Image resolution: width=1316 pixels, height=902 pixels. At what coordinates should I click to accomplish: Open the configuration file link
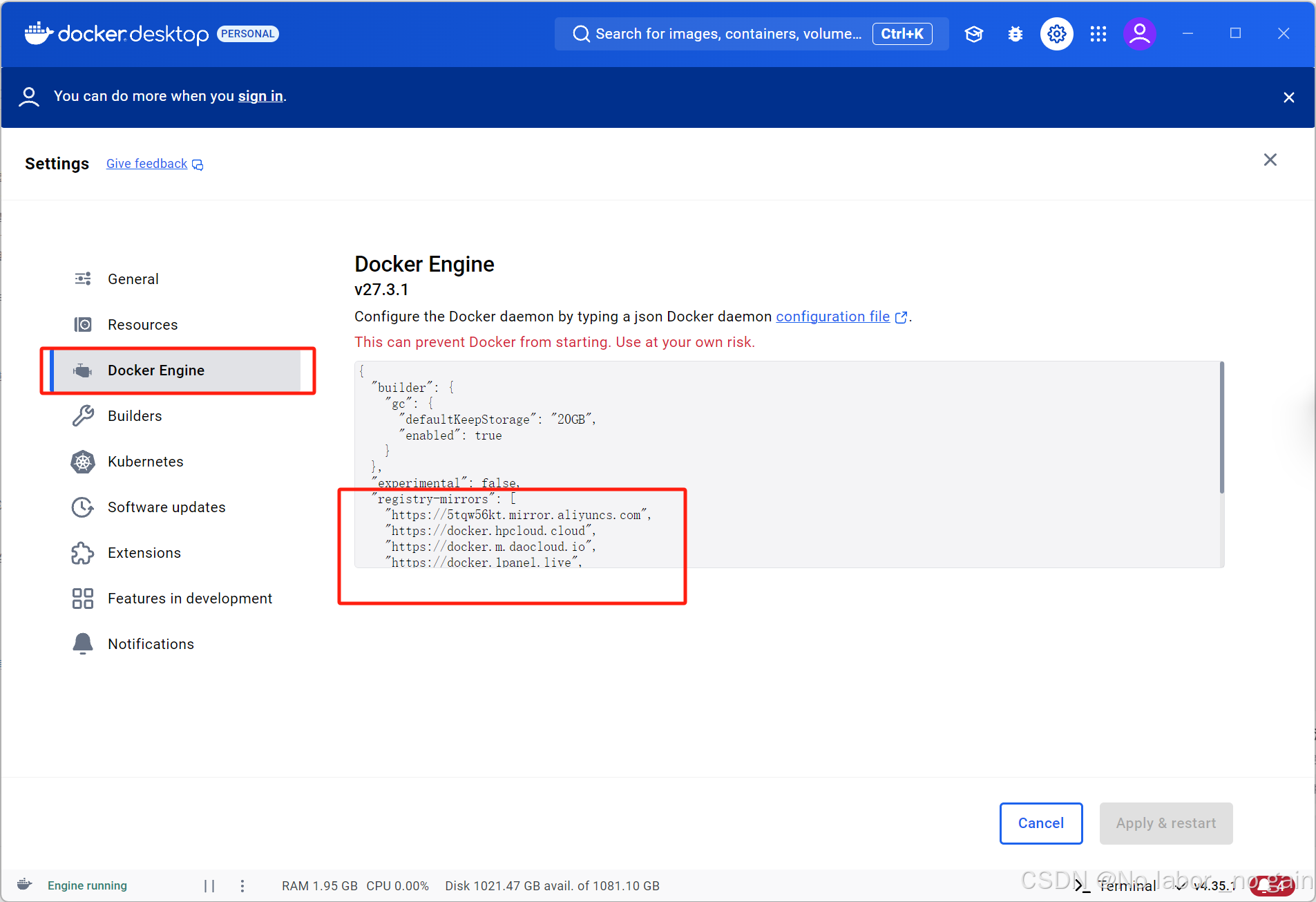point(832,317)
